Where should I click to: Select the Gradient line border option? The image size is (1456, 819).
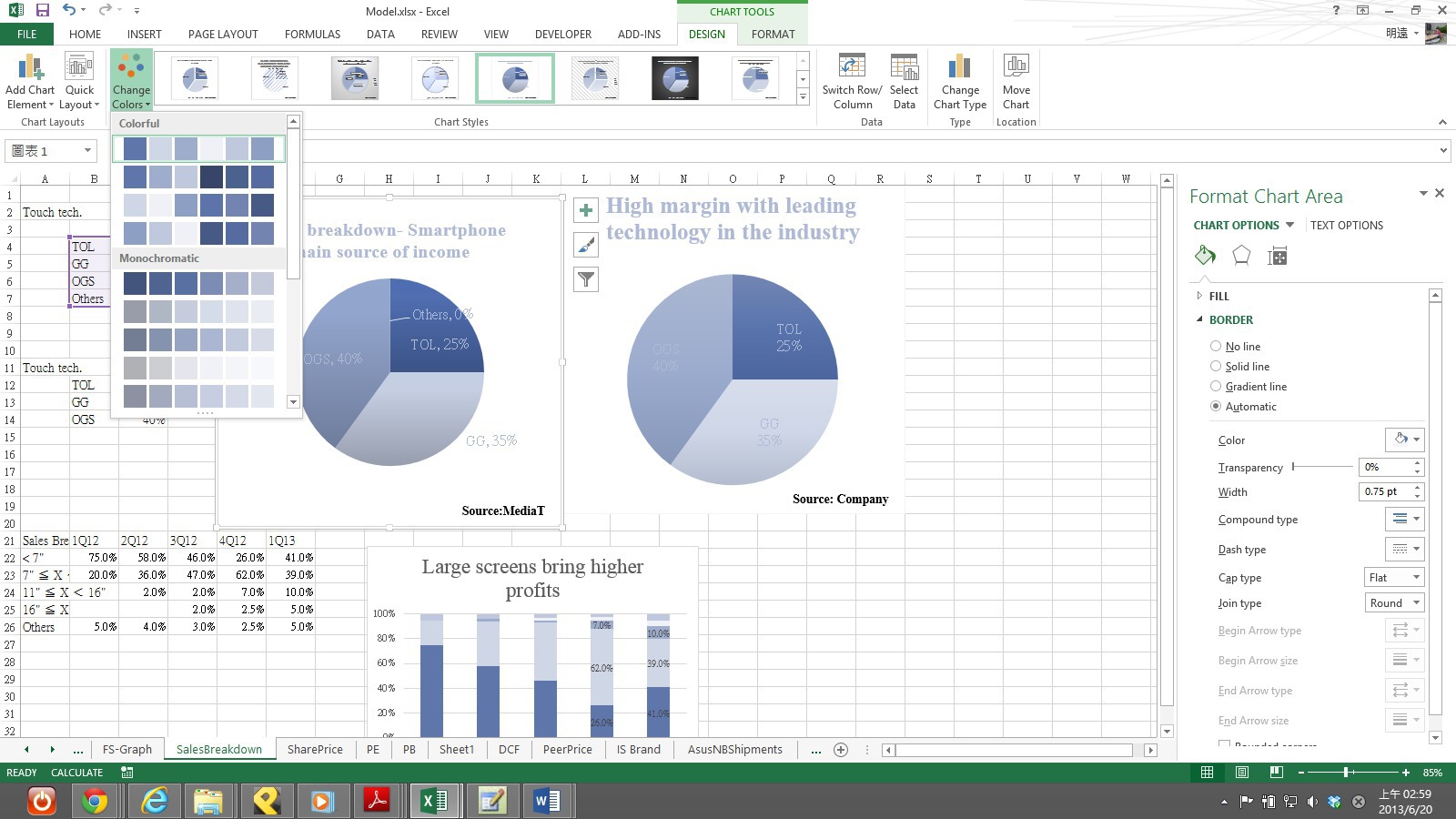[1216, 386]
